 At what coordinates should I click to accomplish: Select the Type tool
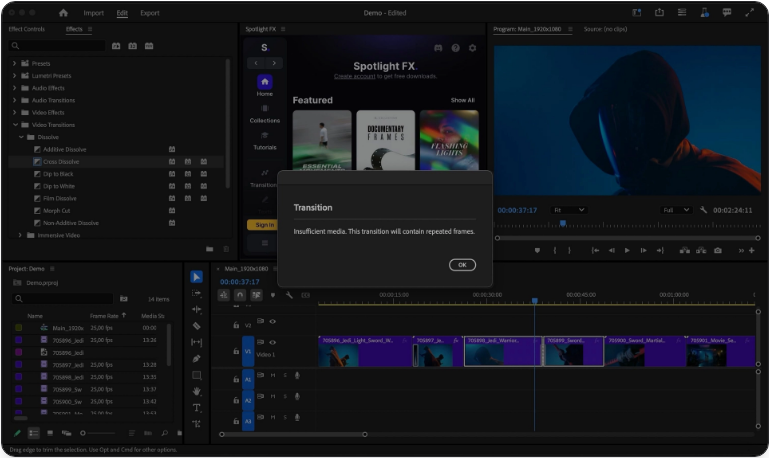pyautogui.click(x=197, y=408)
